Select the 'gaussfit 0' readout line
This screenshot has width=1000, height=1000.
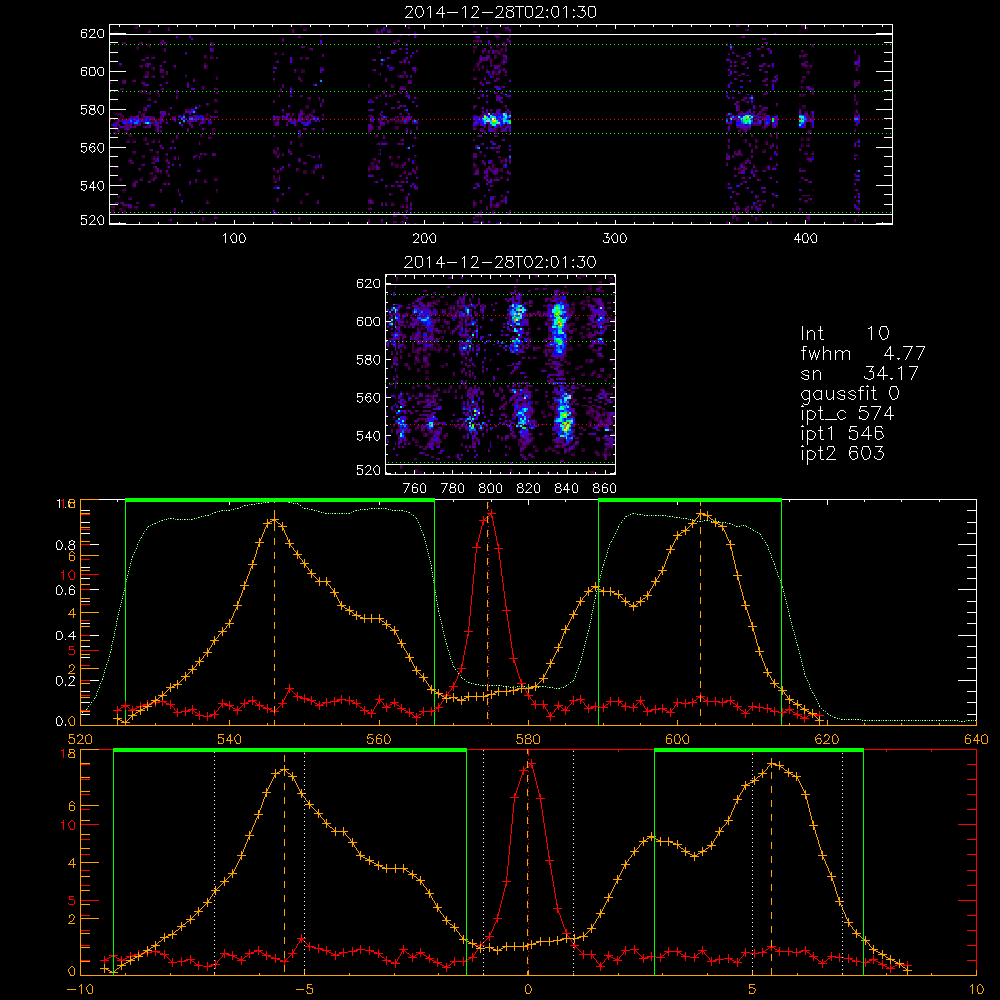pos(849,393)
